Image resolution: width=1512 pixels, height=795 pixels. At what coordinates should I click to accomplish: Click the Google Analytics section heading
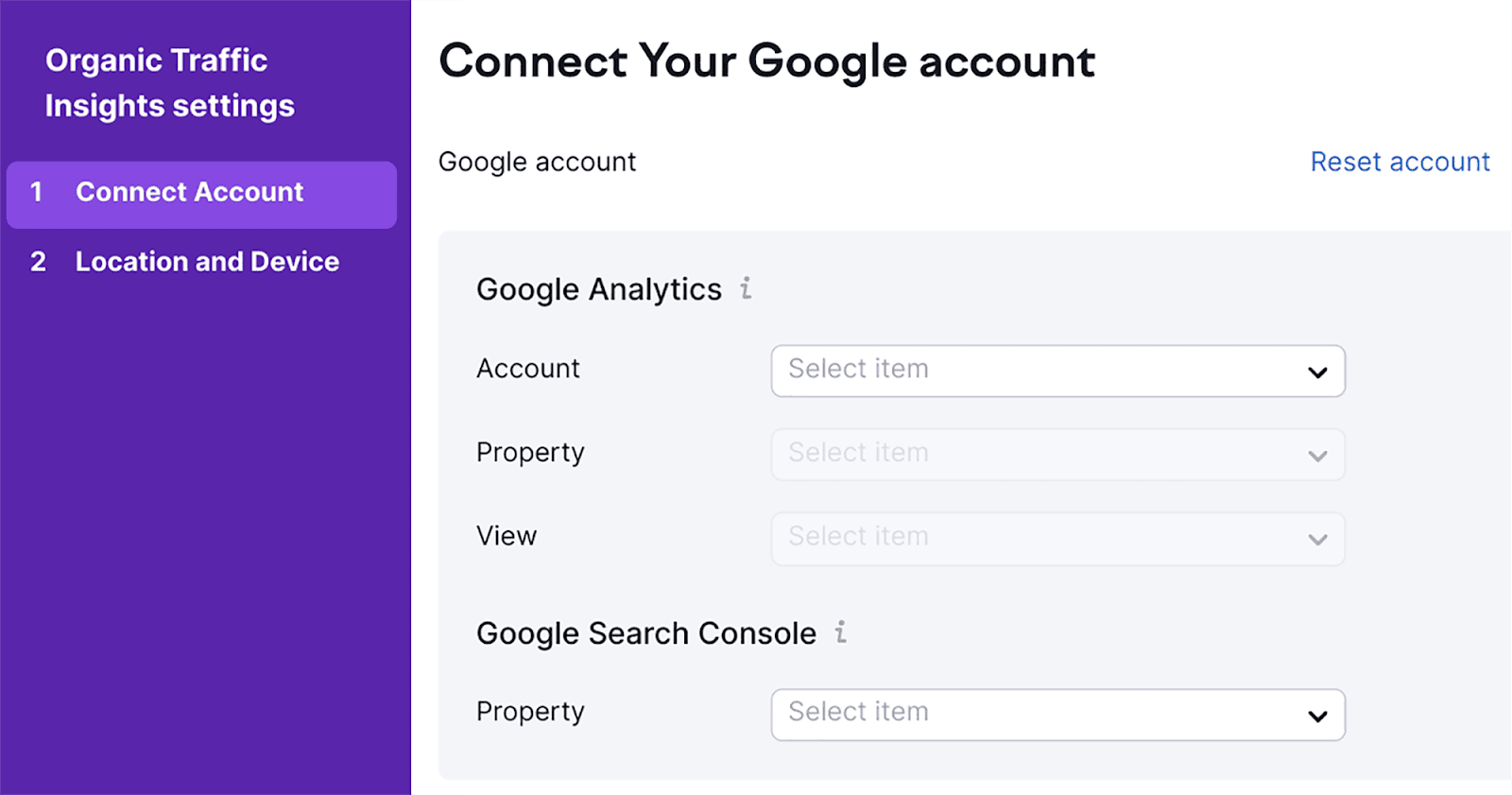click(x=598, y=289)
